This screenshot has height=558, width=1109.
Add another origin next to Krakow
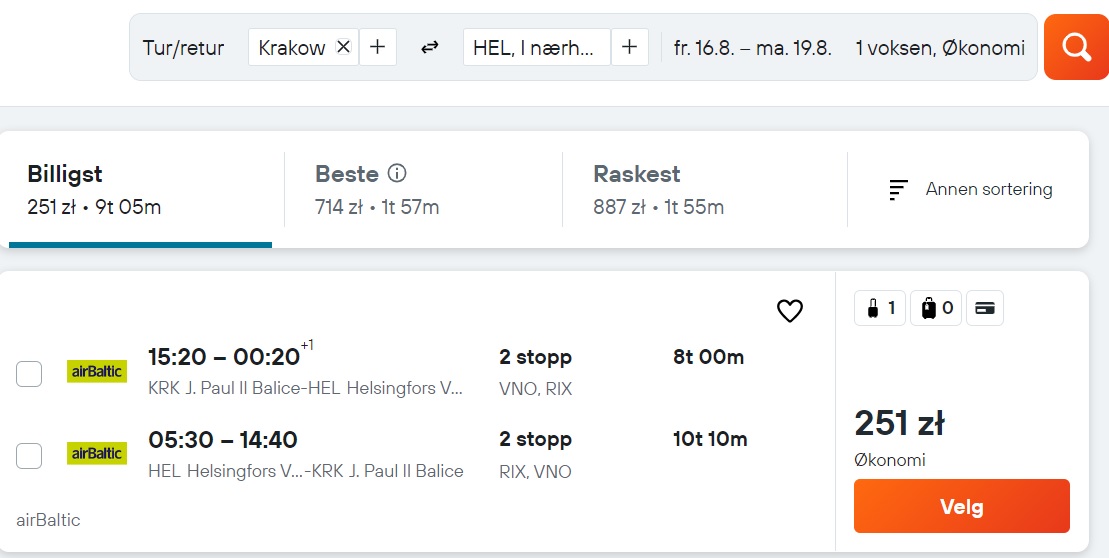[378, 47]
